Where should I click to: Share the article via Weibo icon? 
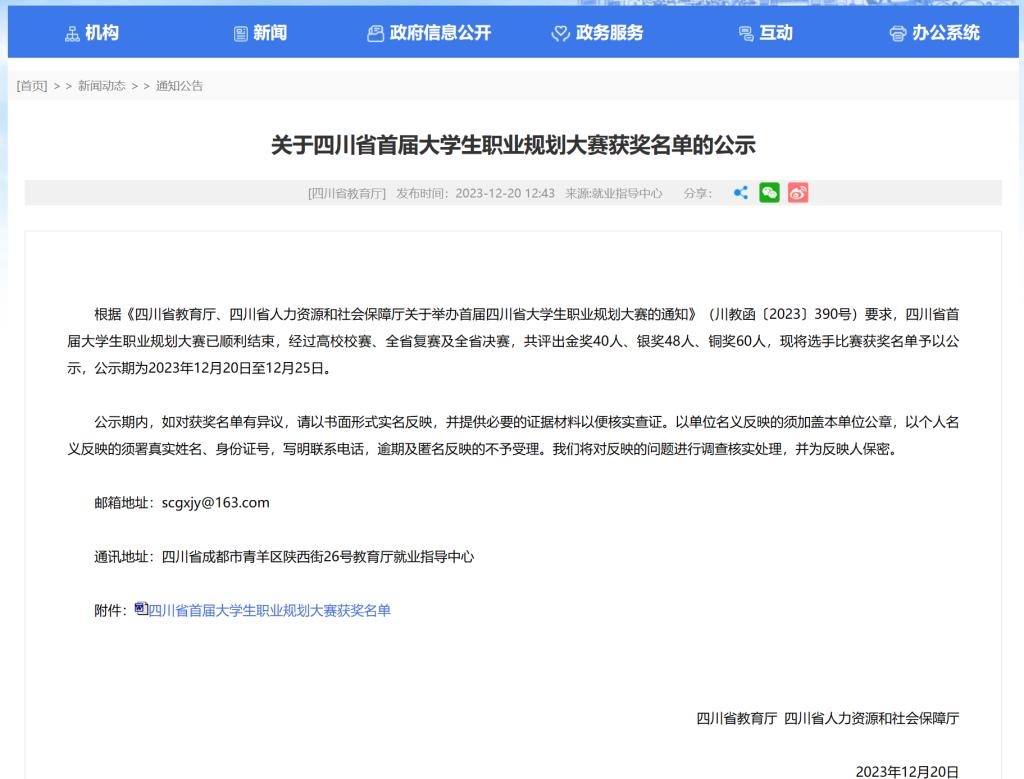[797, 193]
